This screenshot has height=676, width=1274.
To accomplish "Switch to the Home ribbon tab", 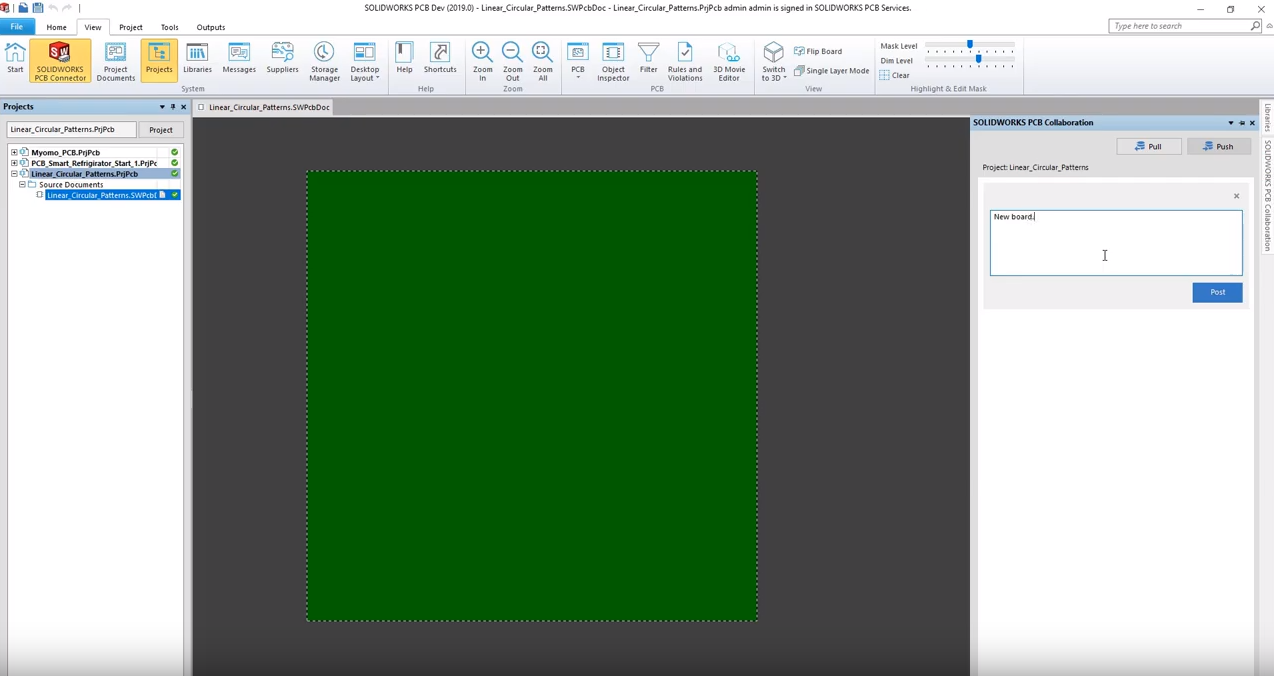I will coord(56,27).
